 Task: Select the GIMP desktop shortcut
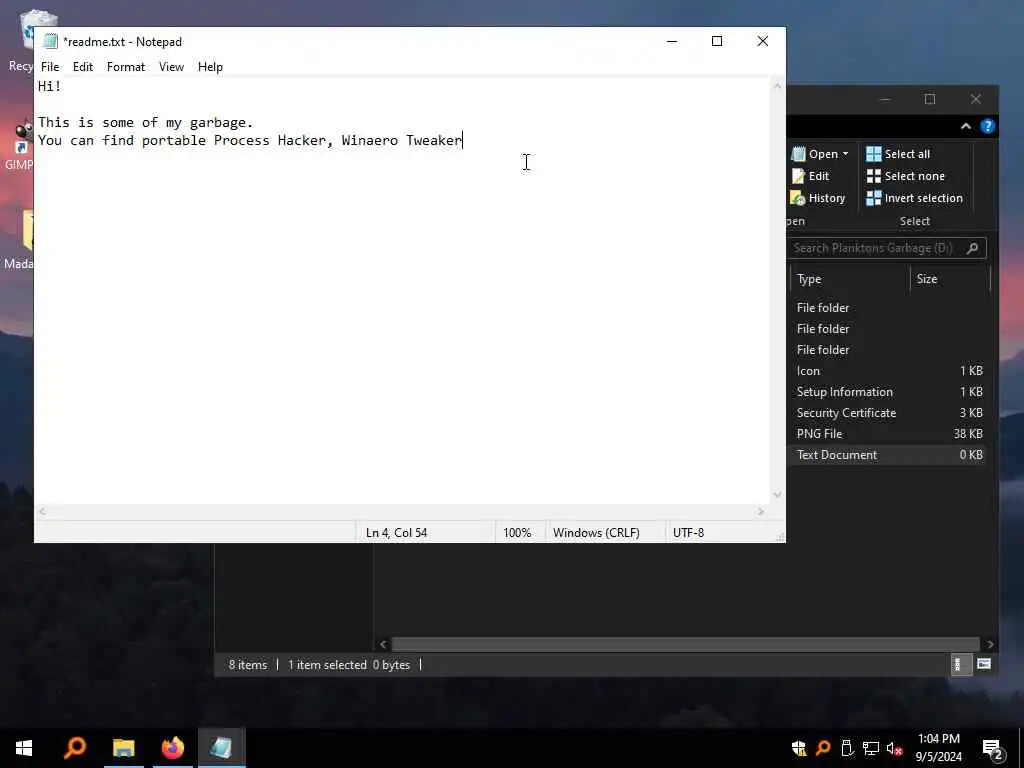tap(18, 146)
